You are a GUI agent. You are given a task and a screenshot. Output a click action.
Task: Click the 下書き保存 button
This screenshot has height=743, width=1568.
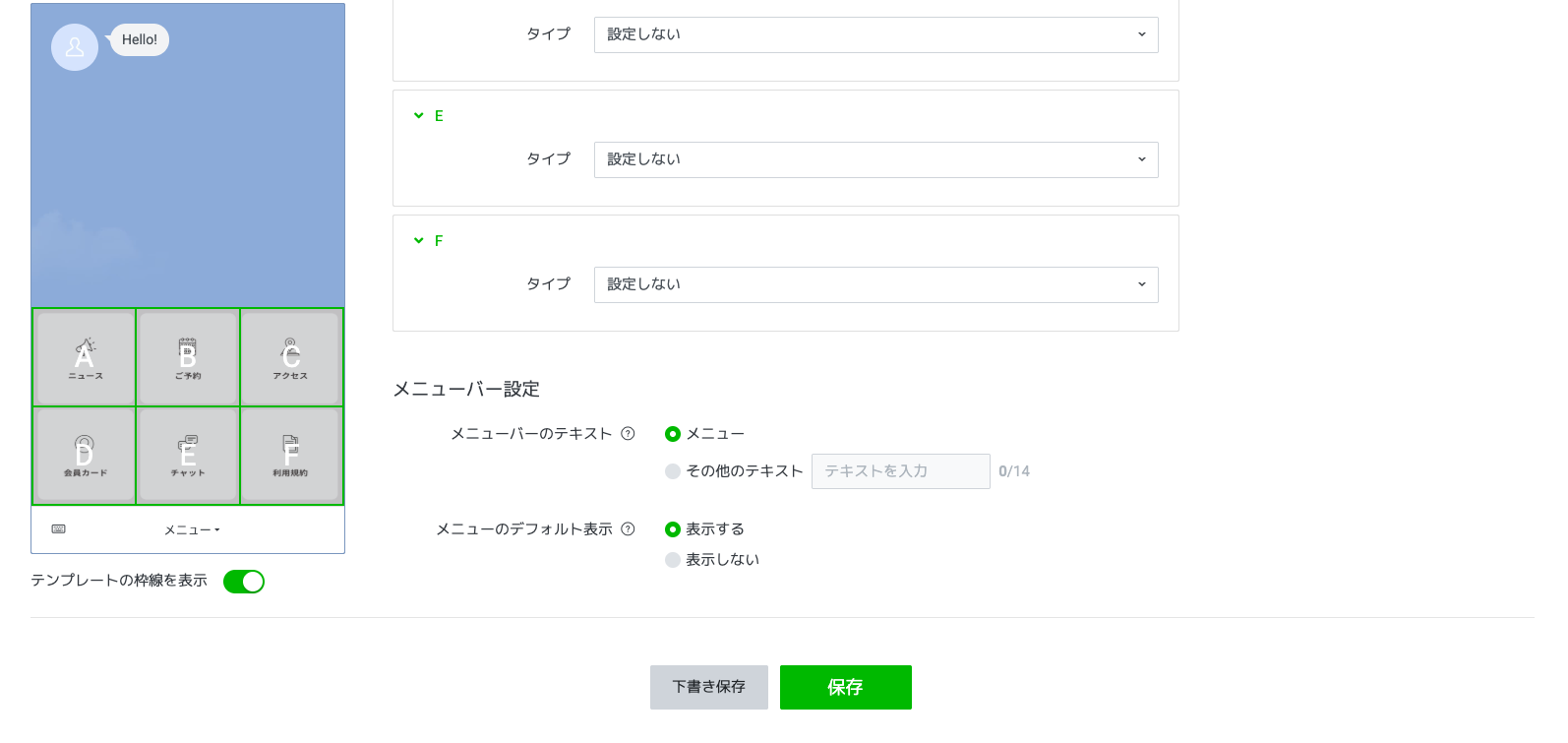click(x=708, y=687)
